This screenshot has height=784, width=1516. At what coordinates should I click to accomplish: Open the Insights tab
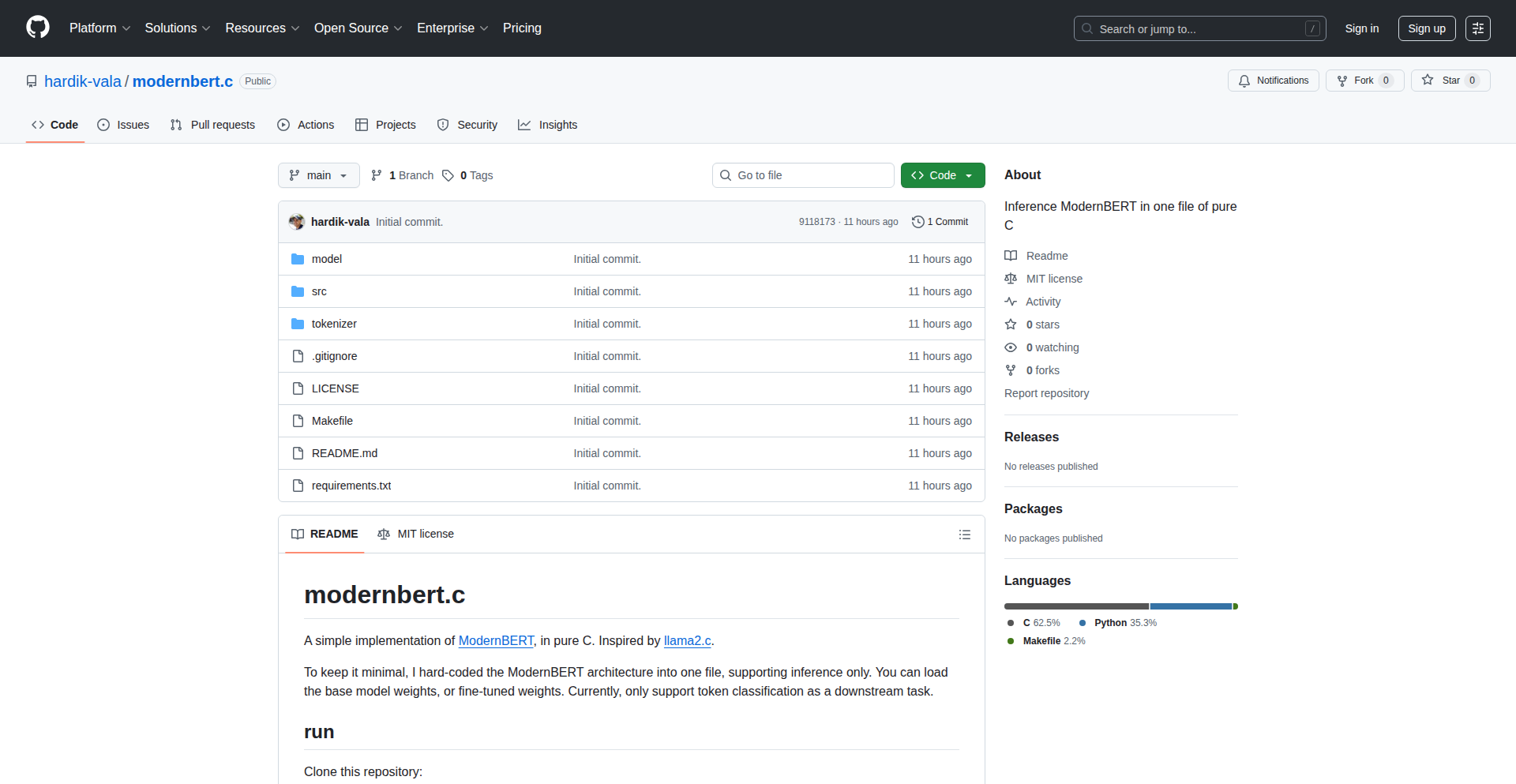548,125
